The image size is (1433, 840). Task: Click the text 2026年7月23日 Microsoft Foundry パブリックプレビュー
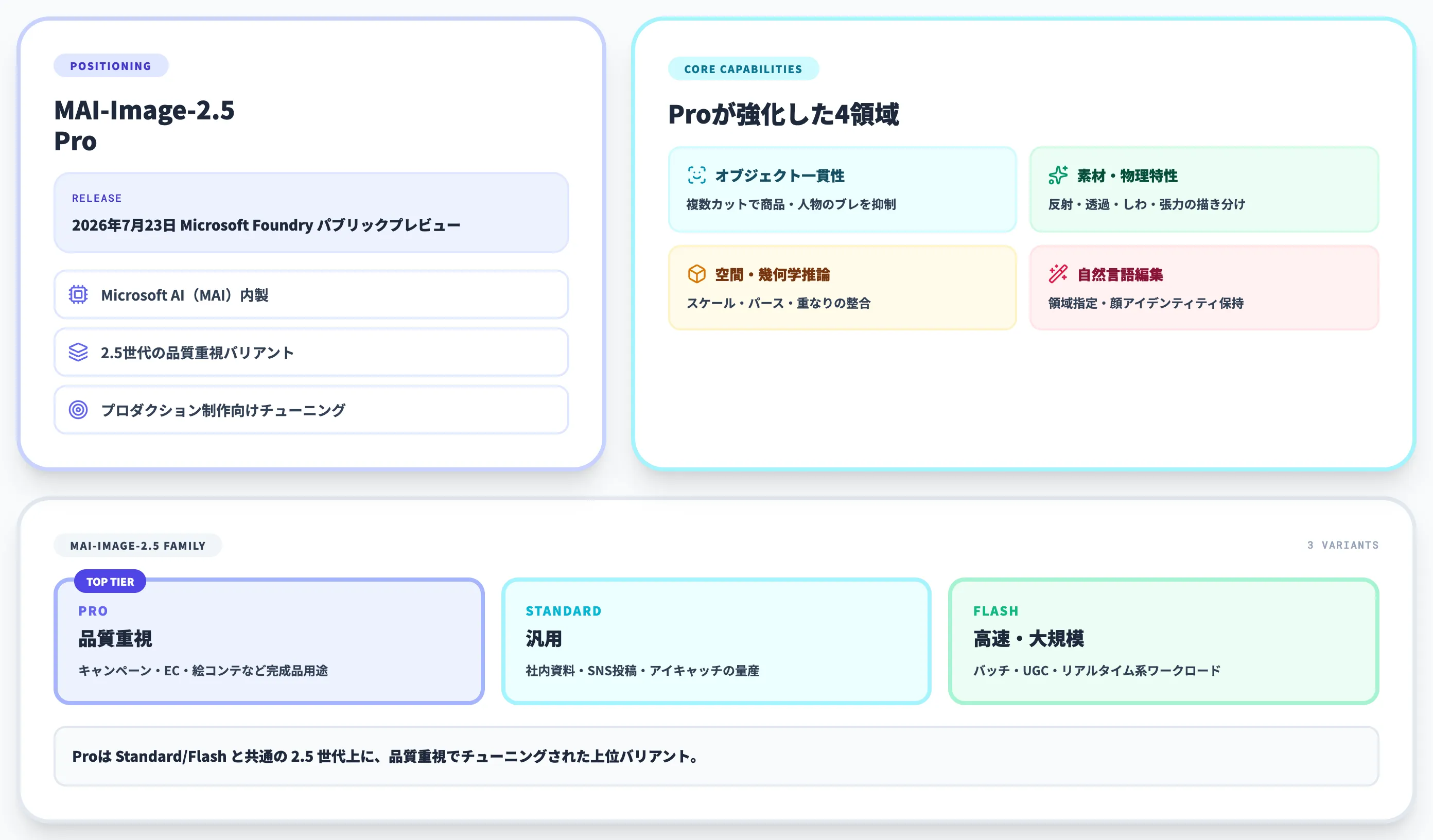tap(266, 225)
